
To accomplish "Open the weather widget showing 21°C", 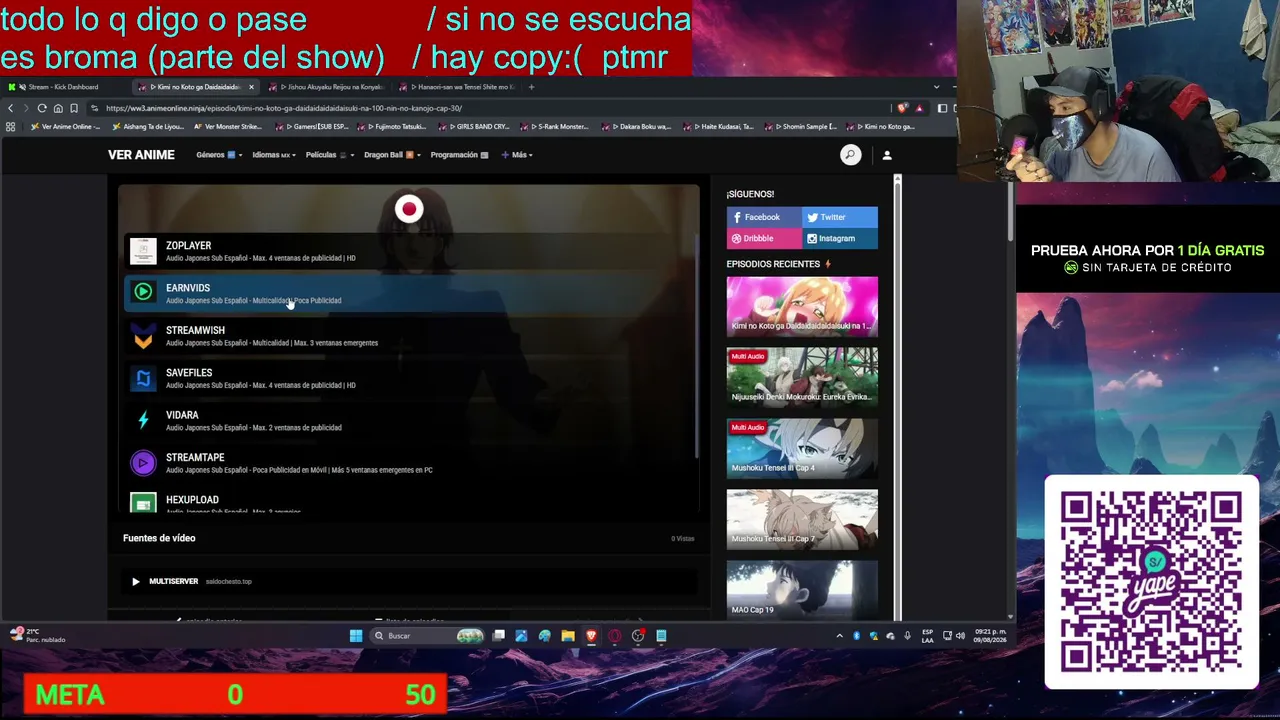I will 38,636.
